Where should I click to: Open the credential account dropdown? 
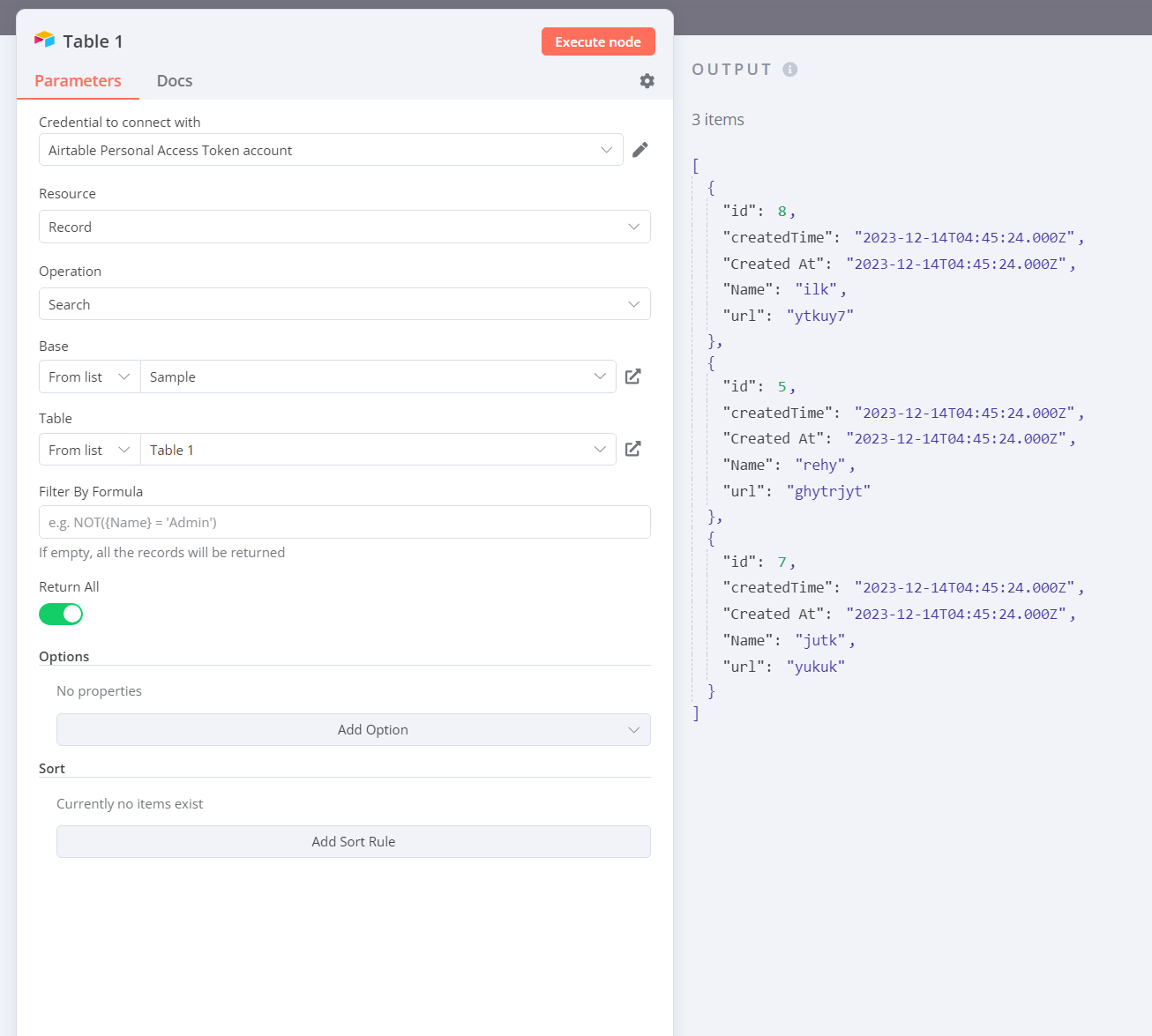(331, 150)
